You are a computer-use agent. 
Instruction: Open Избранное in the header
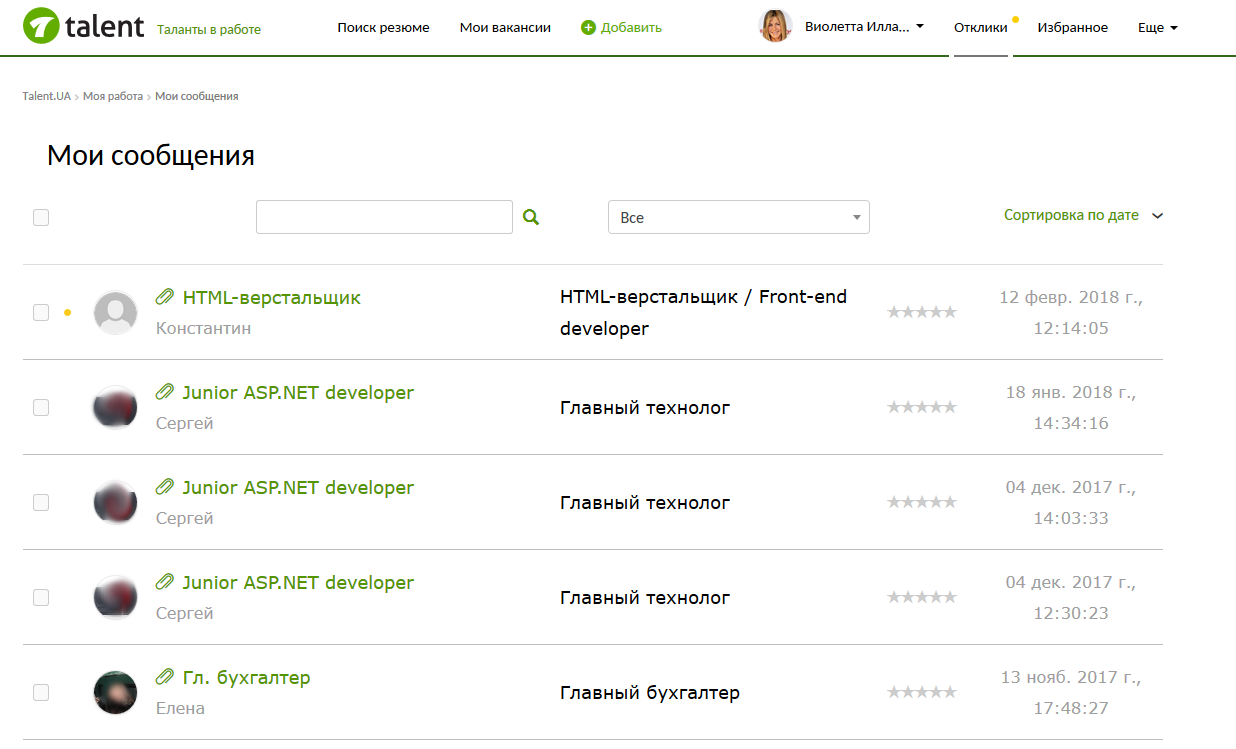(1072, 28)
